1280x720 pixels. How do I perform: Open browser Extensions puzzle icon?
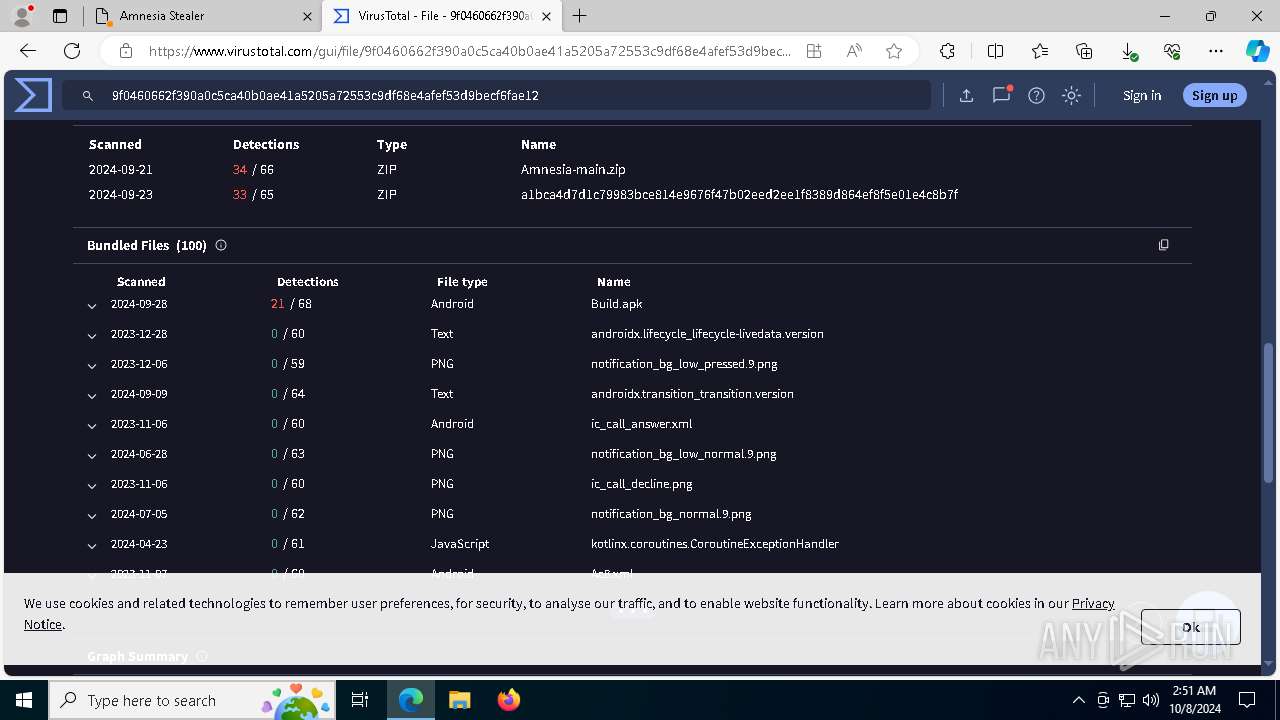tap(947, 51)
